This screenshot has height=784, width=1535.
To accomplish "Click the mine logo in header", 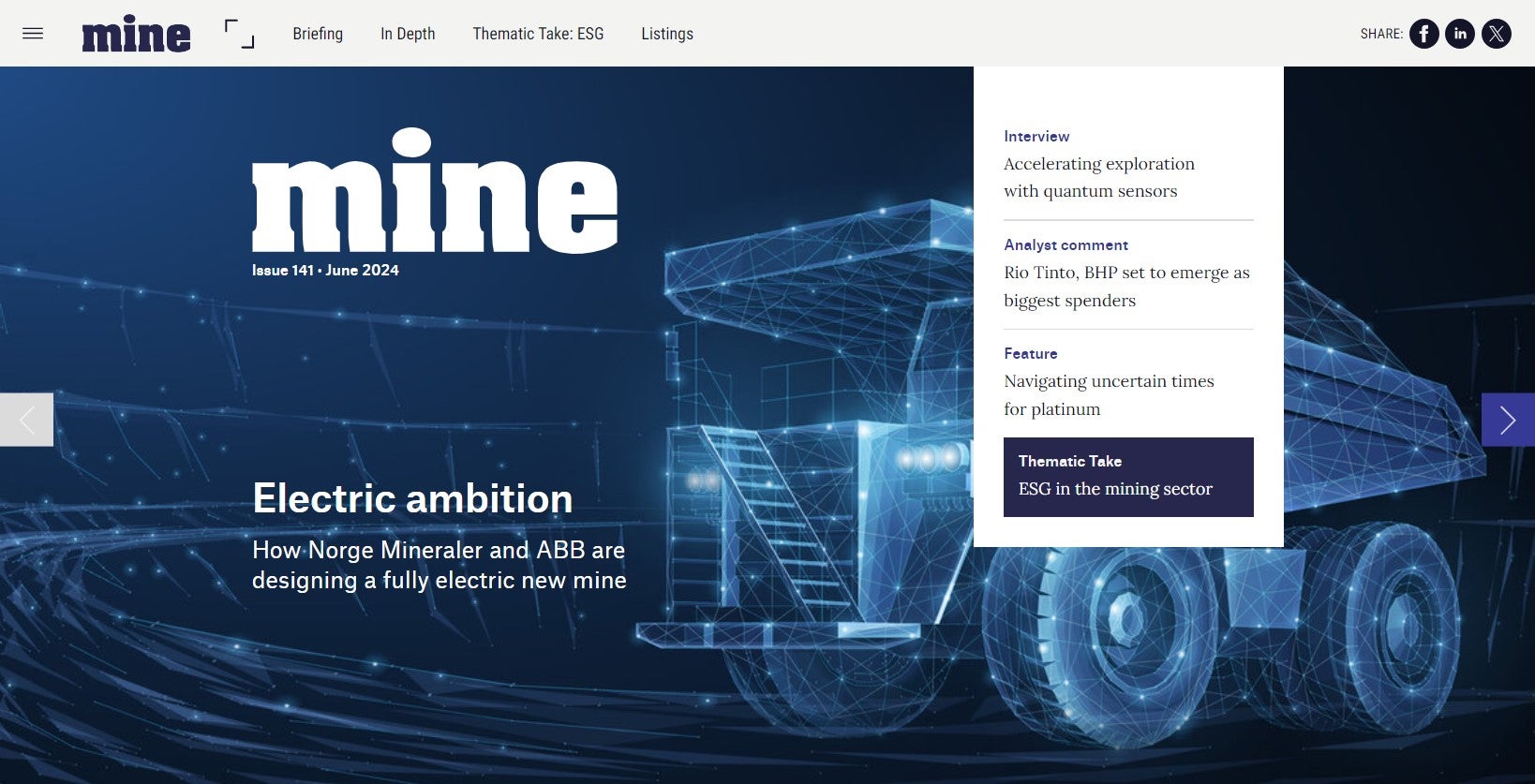I will pos(137,34).
